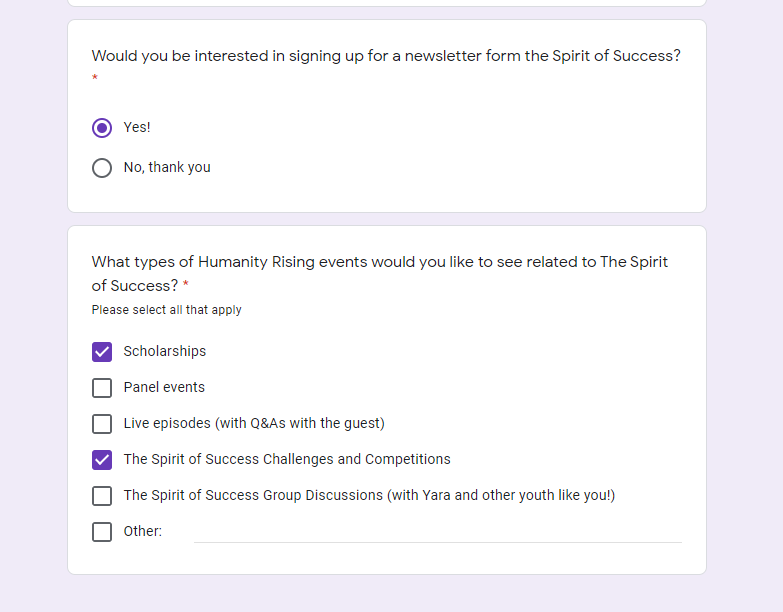Click the newsletter sign-up question heading
This screenshot has width=783, height=612.
386,56
